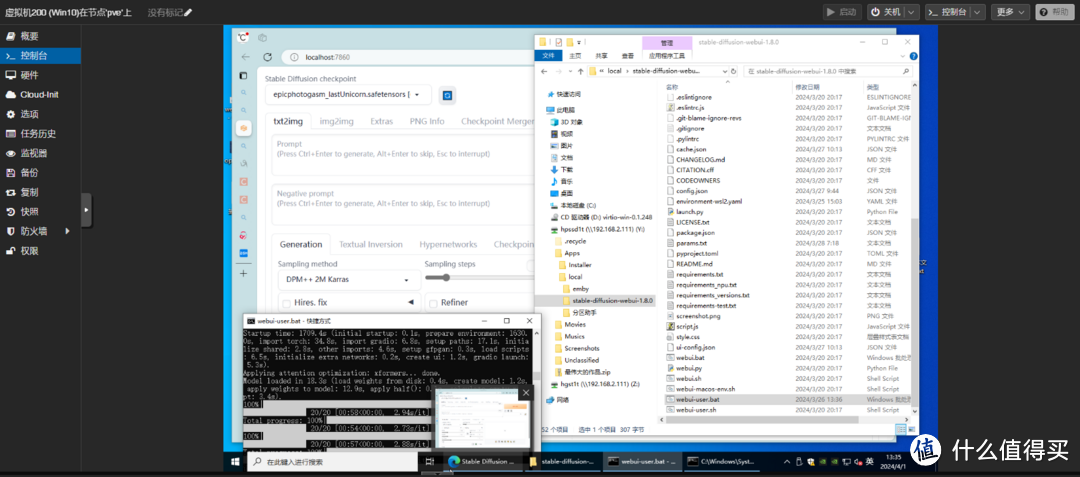Open the top toolbar 控制台 dropdown arrow
Screen dimensions: 1080x477
tap(977, 12)
